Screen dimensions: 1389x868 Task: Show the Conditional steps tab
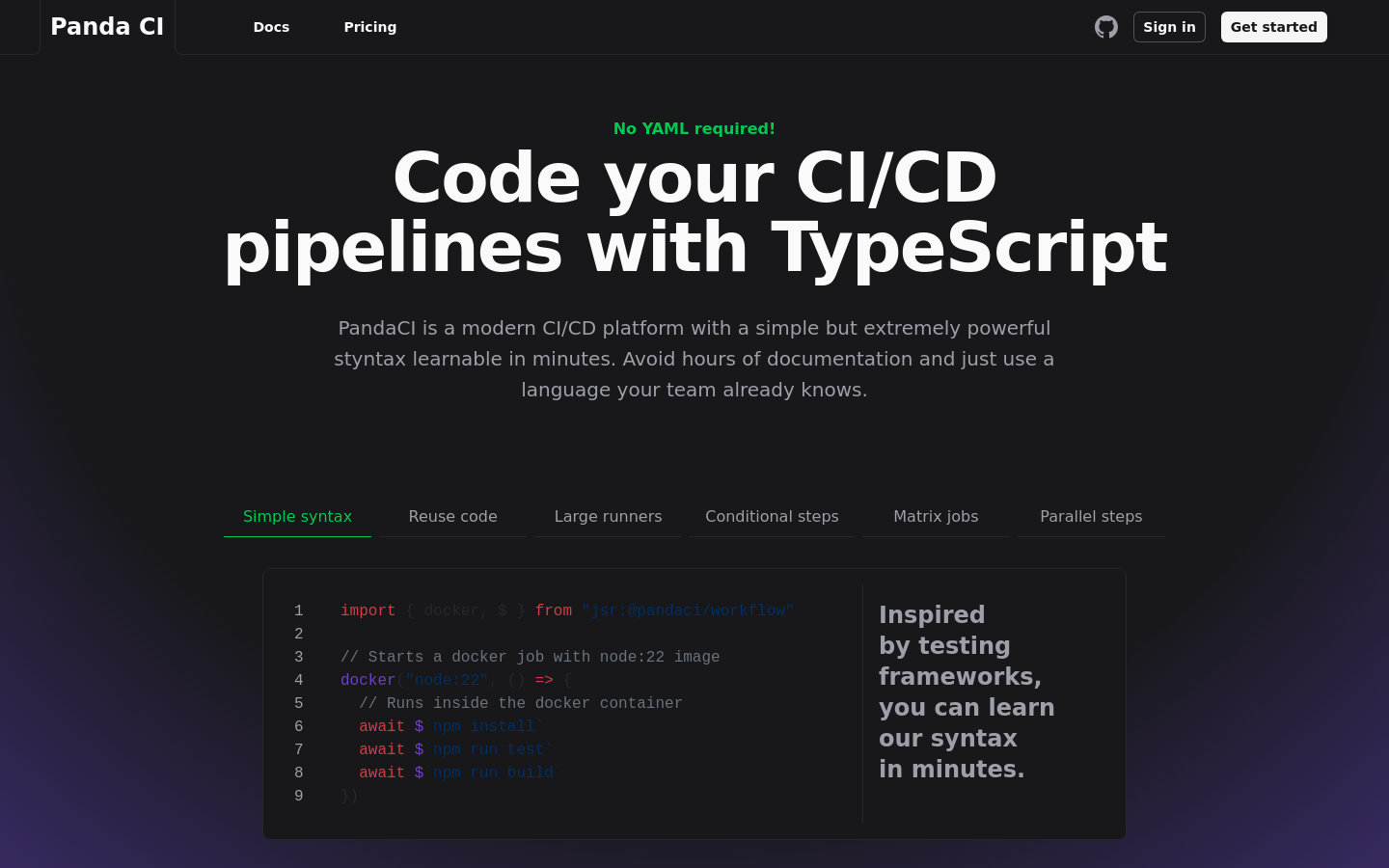point(772,517)
